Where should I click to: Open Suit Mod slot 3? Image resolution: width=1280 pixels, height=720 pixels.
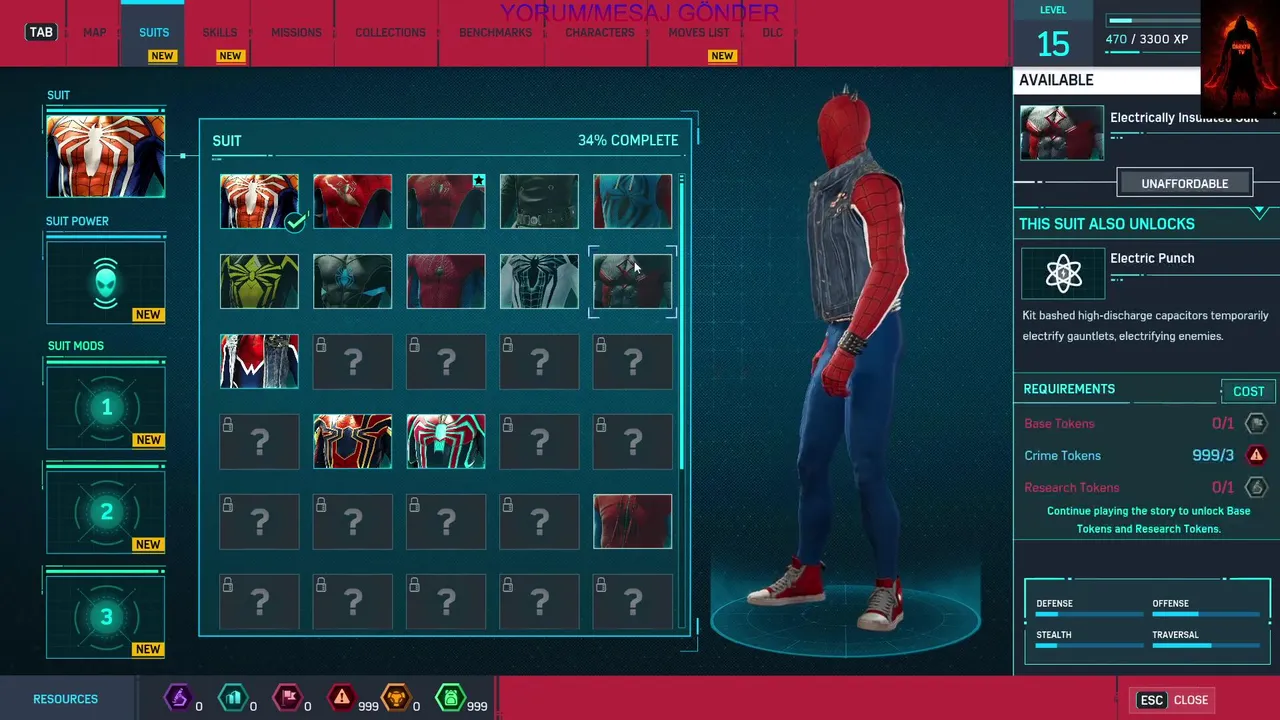[106, 617]
